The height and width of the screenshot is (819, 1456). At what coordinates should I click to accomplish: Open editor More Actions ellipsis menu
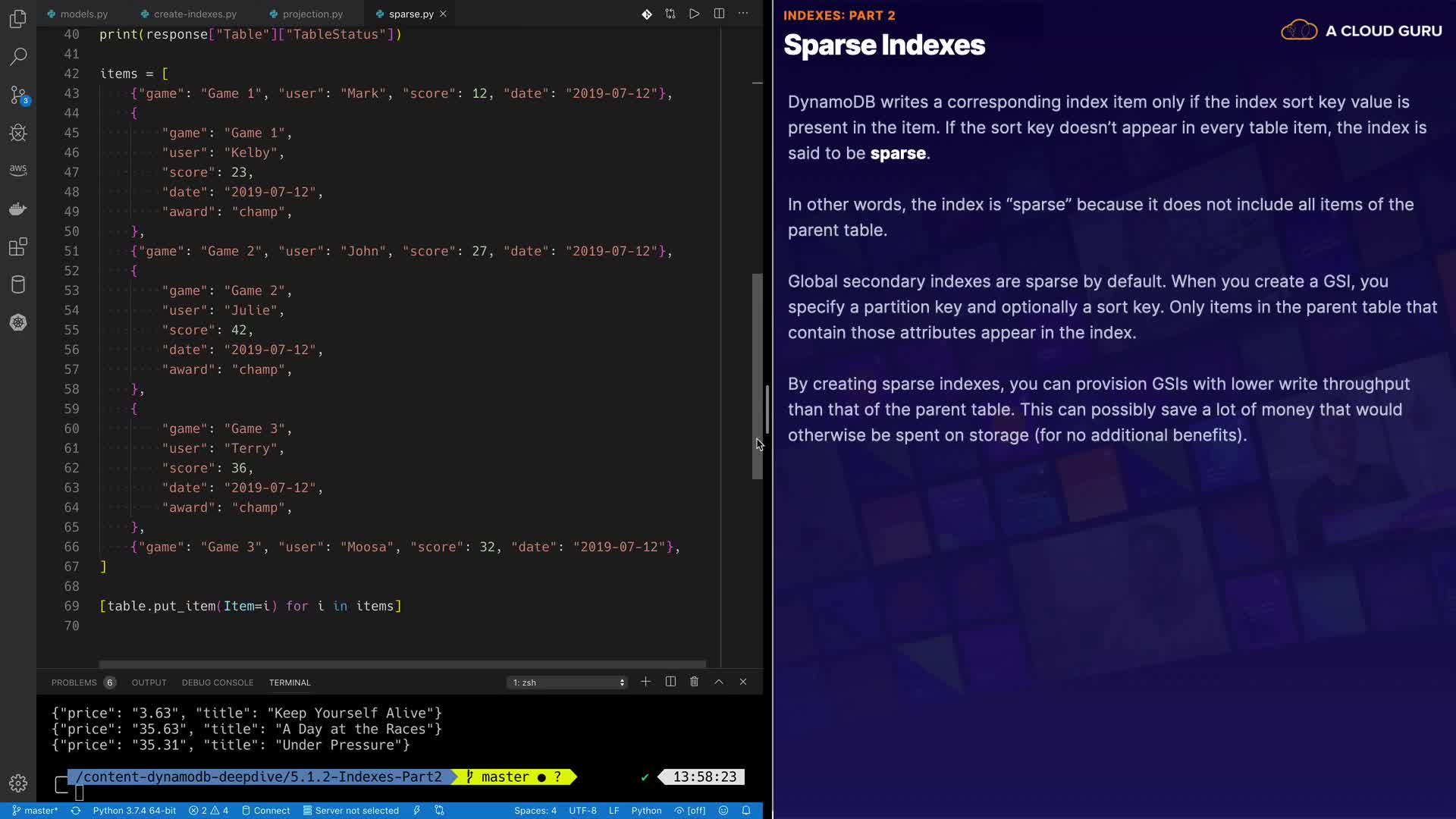tap(743, 14)
